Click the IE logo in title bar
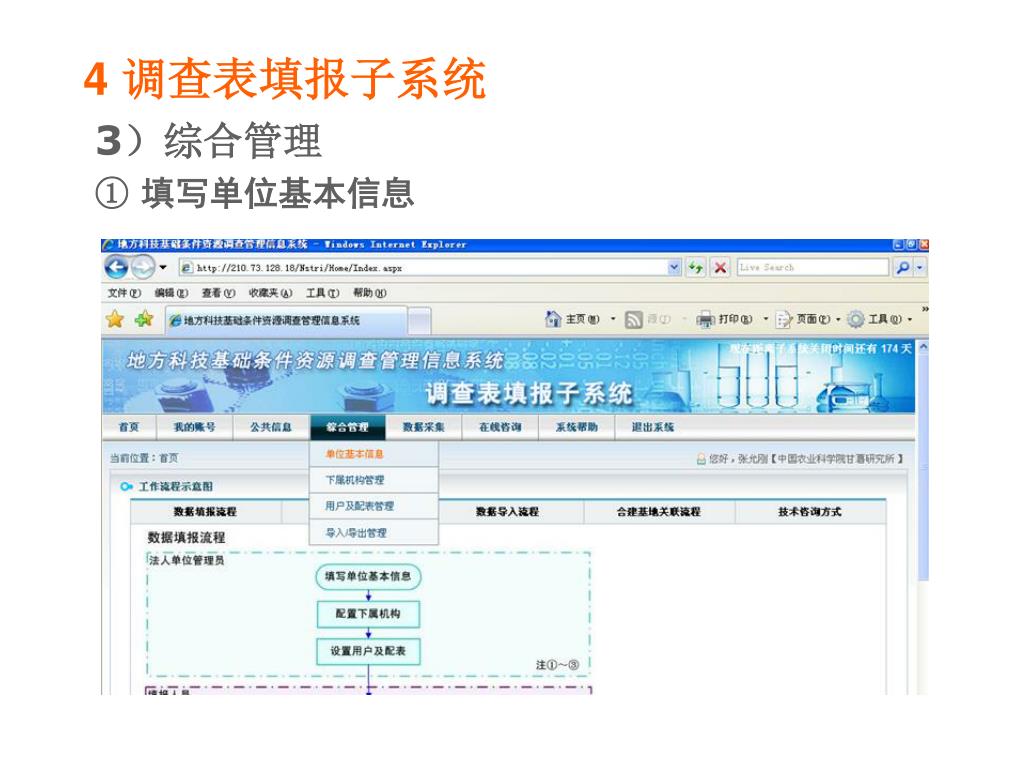1024x768 pixels. point(109,245)
